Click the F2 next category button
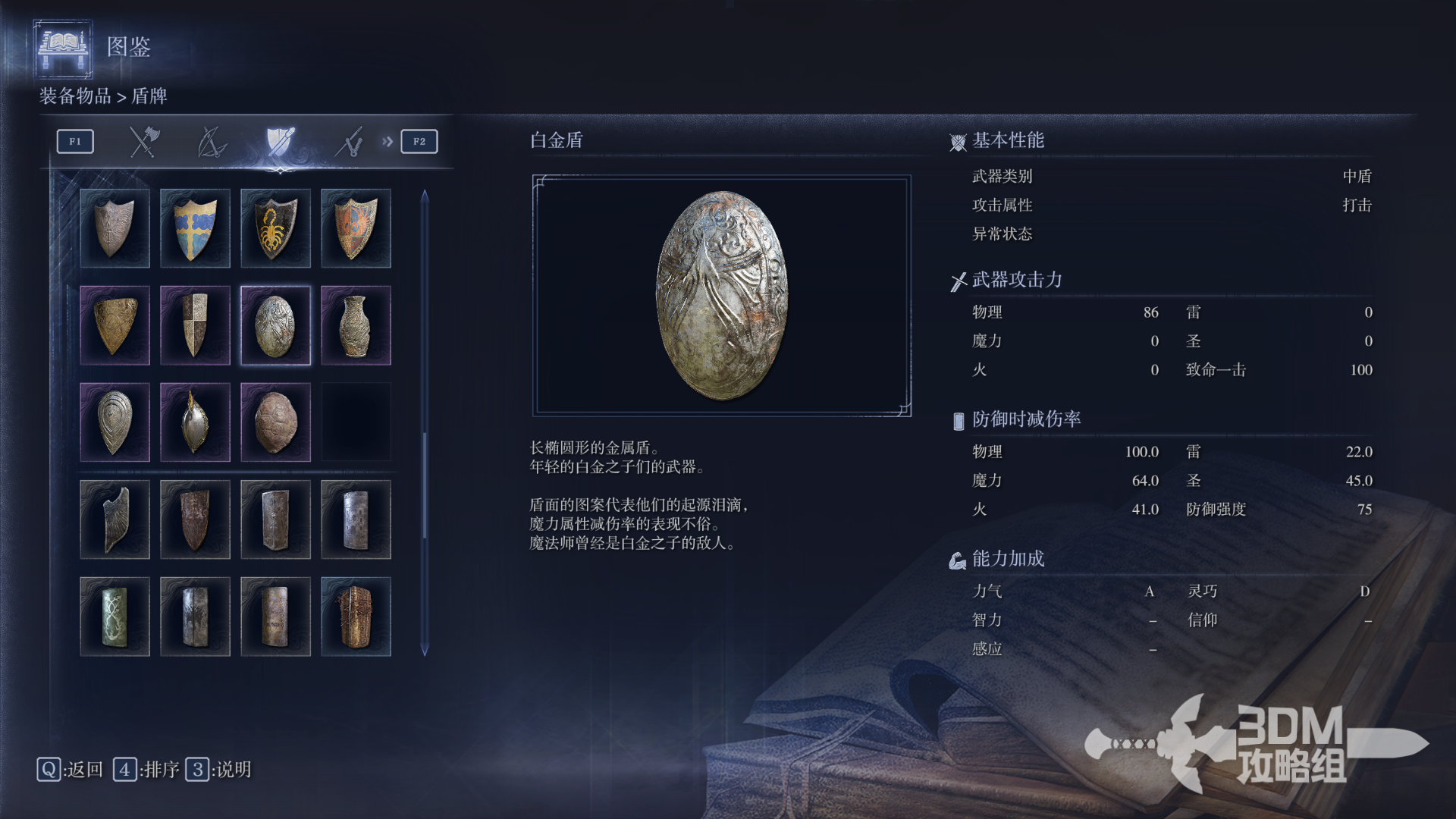Viewport: 1456px width, 819px height. (419, 142)
